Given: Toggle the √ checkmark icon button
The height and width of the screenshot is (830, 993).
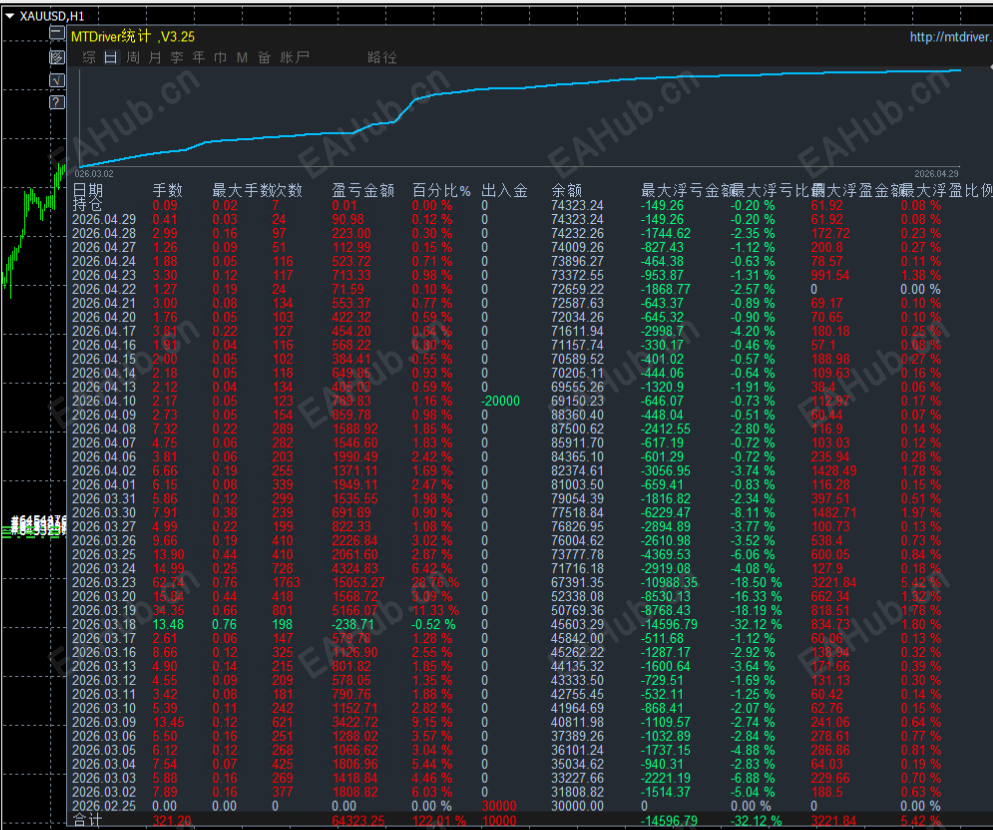Looking at the screenshot, I should tap(57, 80).
